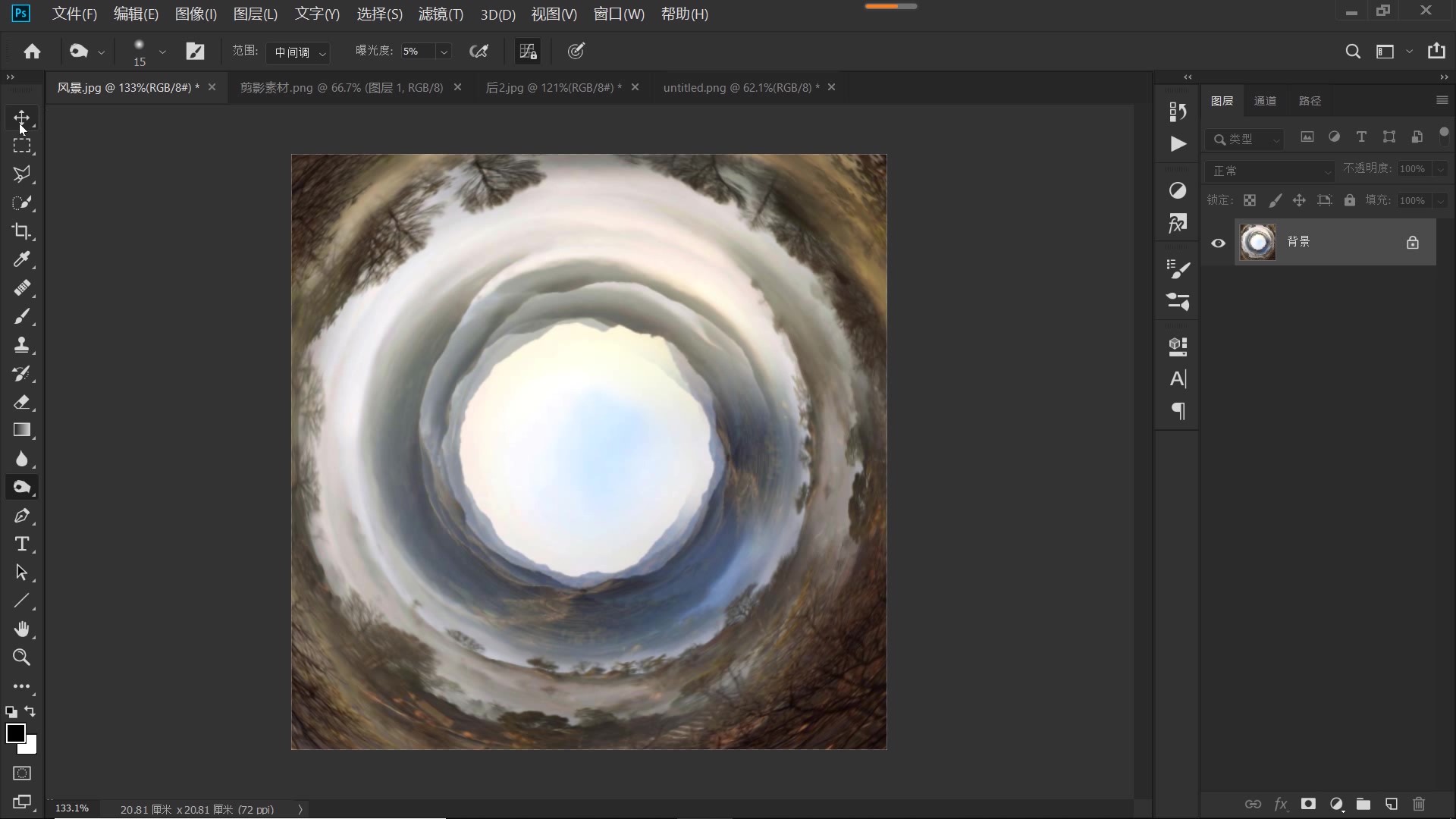Select the Horizontal Type tool
The height and width of the screenshot is (819, 1456).
[x=21, y=544]
